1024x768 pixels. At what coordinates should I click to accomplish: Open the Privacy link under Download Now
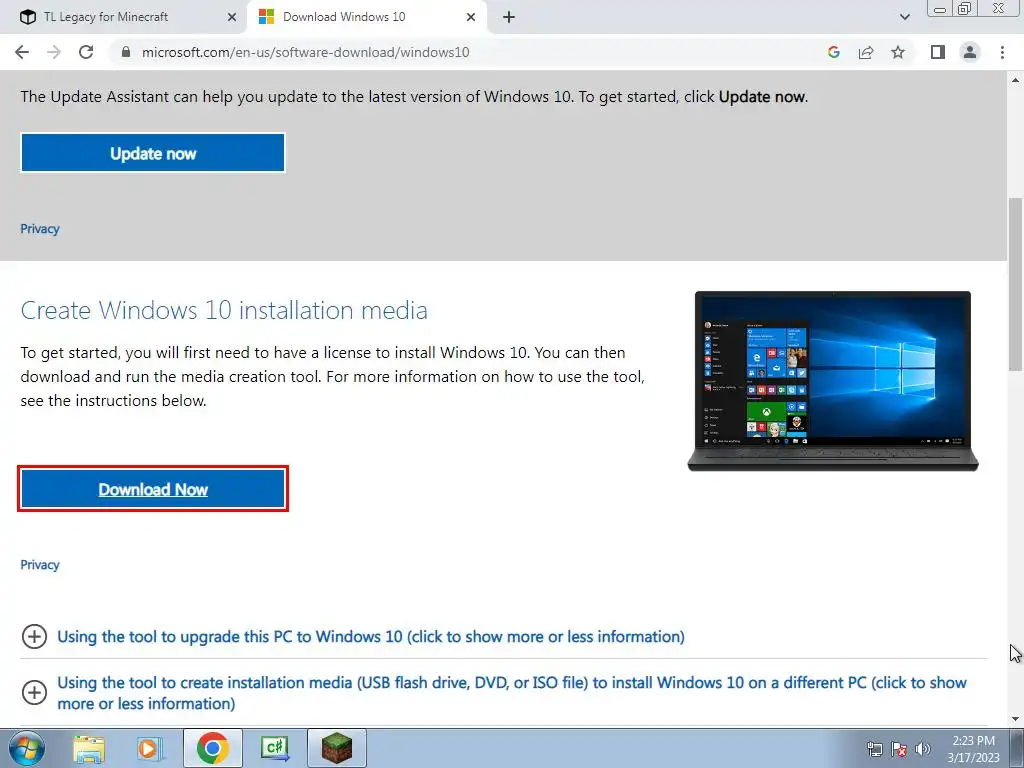40,565
